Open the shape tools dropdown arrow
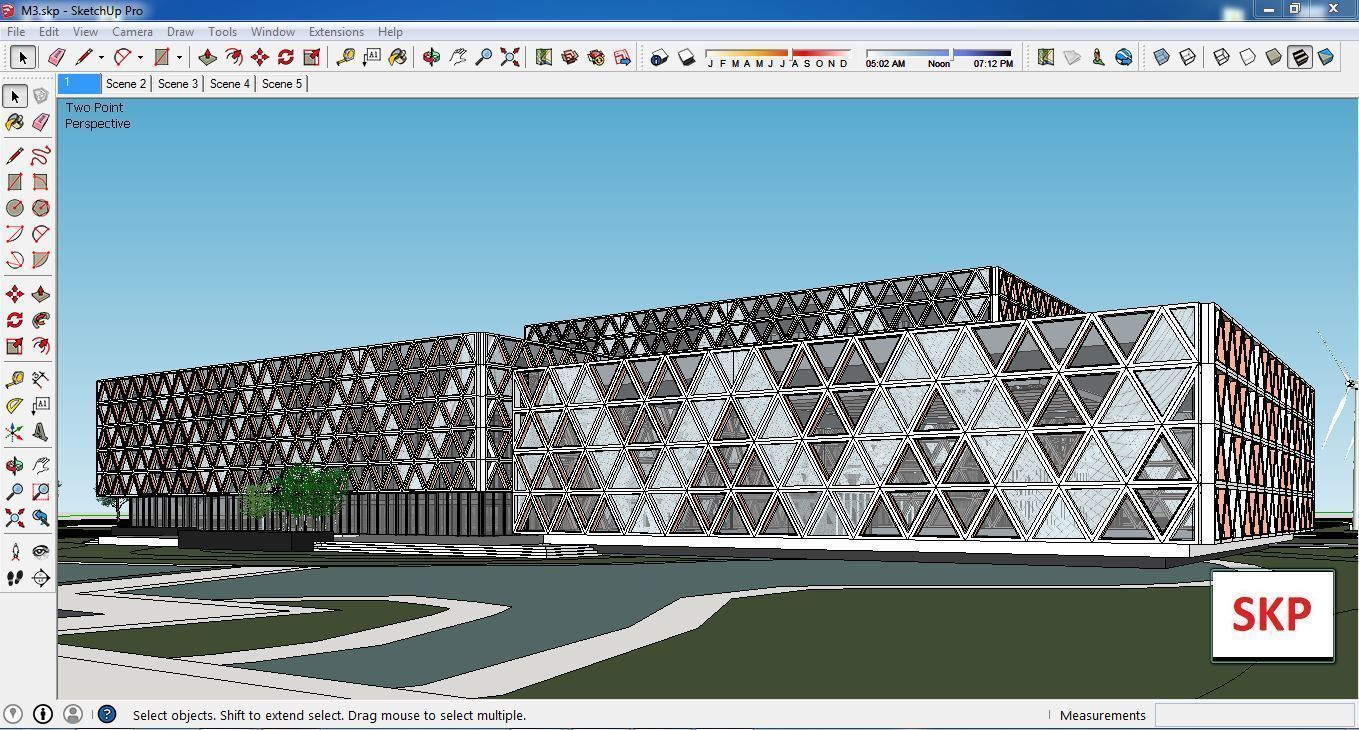 pyautogui.click(x=179, y=58)
